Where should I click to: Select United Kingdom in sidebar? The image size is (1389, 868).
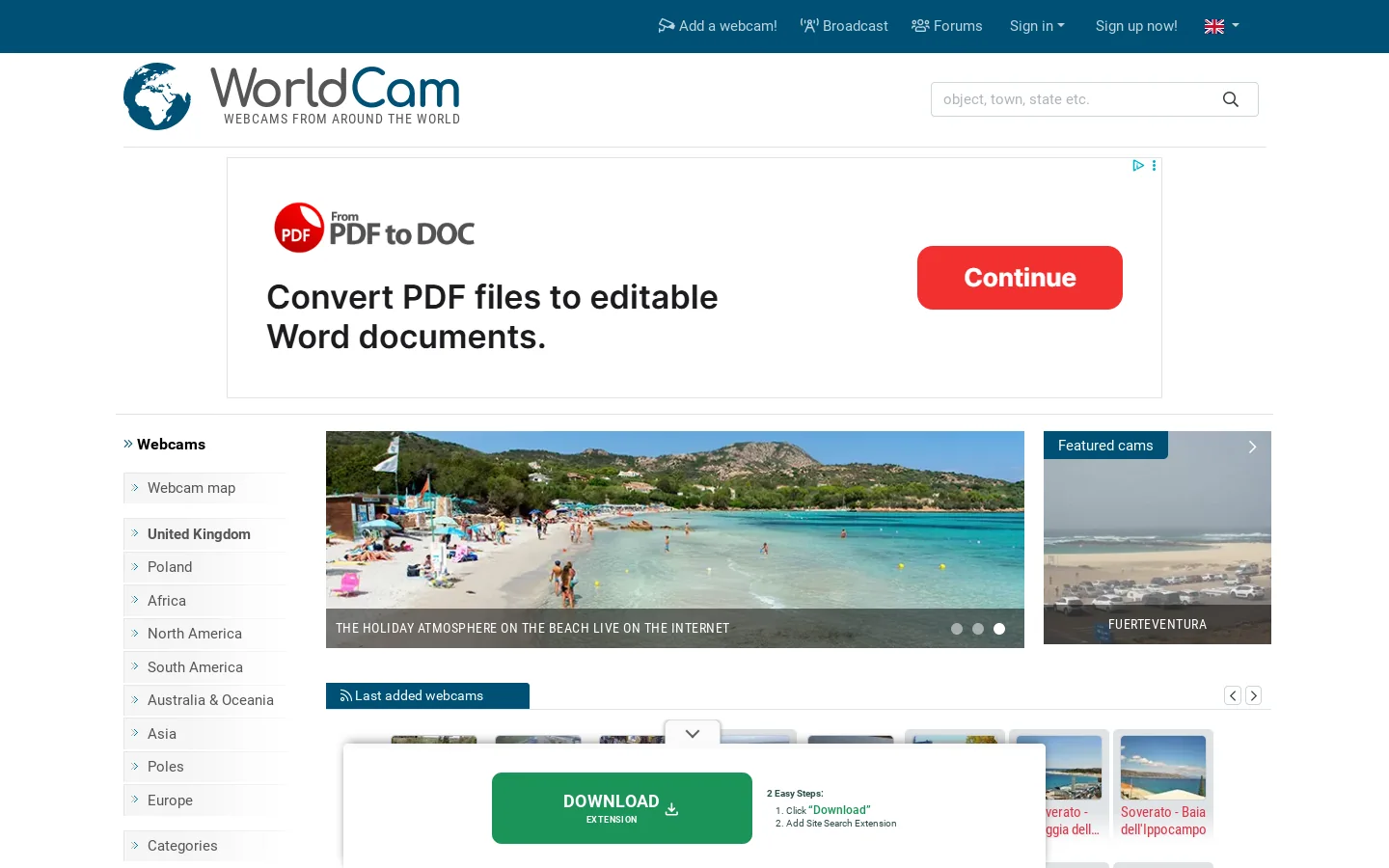point(204,534)
